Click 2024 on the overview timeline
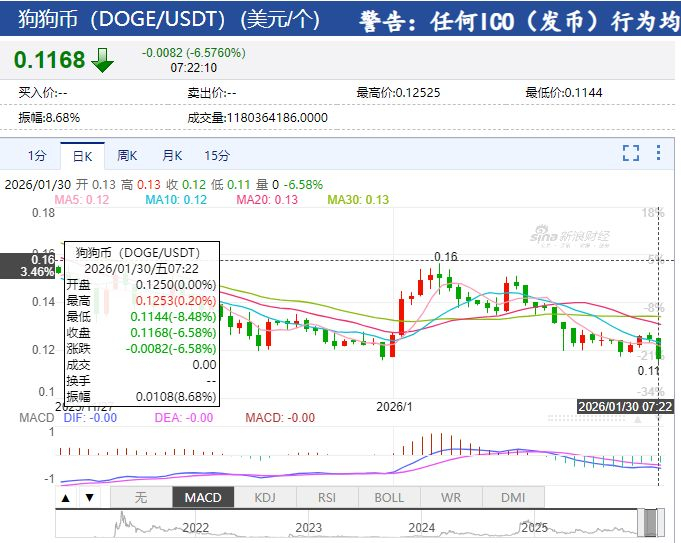681x543 pixels. [x=421, y=528]
